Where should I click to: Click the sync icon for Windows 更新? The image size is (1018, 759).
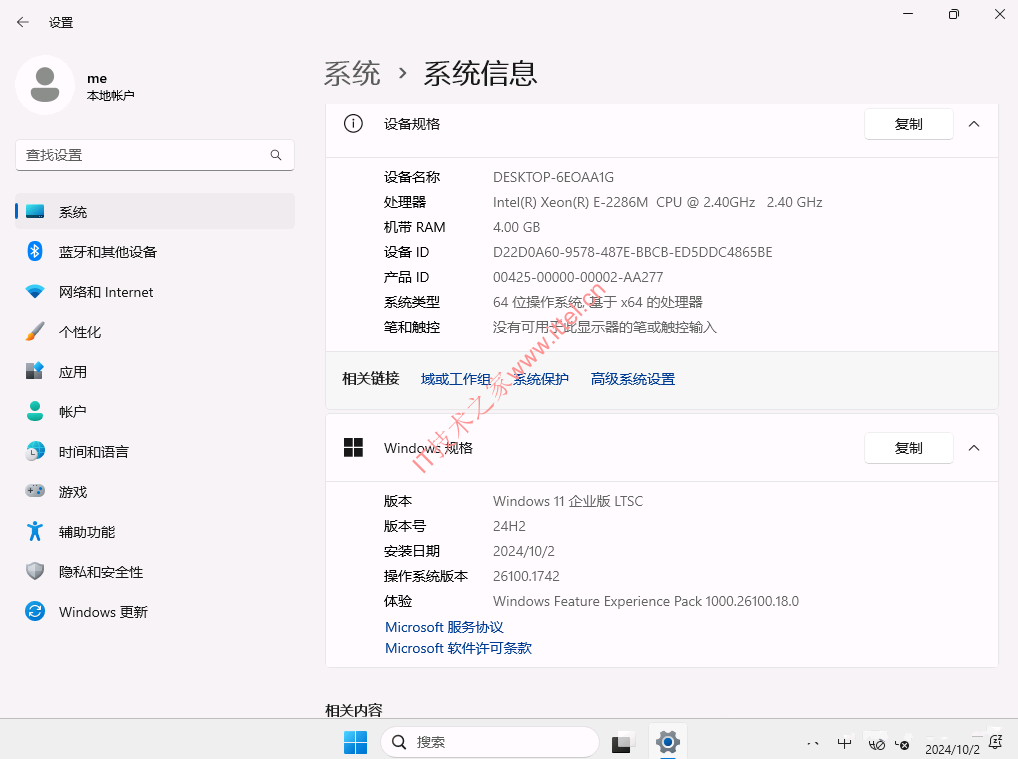tap(35, 612)
